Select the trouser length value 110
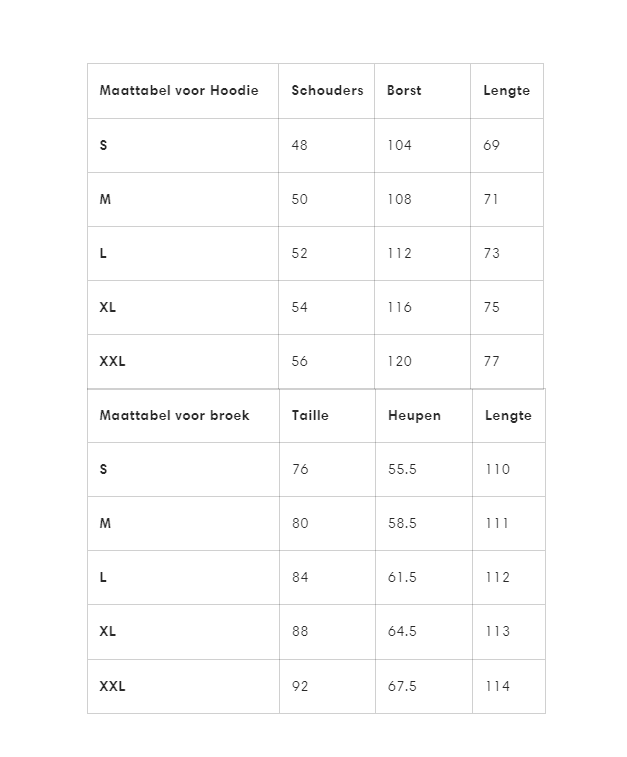The height and width of the screenshot is (757, 627). [x=497, y=469]
